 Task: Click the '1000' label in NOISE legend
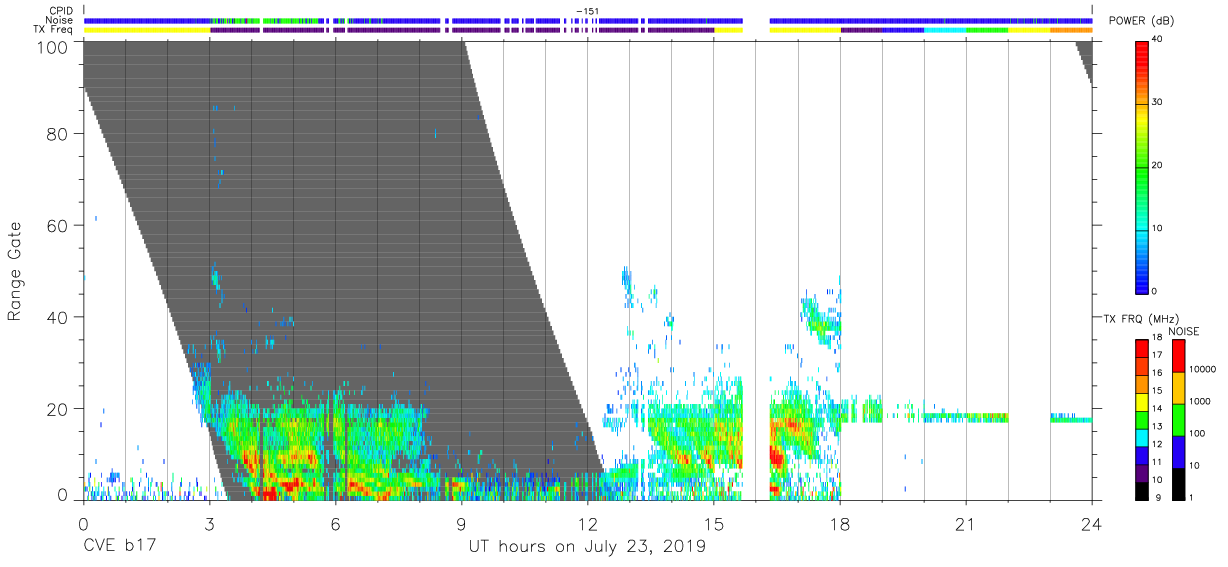click(x=1200, y=400)
